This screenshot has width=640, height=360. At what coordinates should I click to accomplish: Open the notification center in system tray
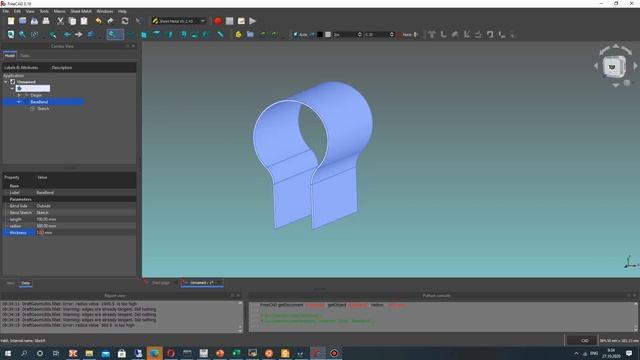click(x=629, y=353)
